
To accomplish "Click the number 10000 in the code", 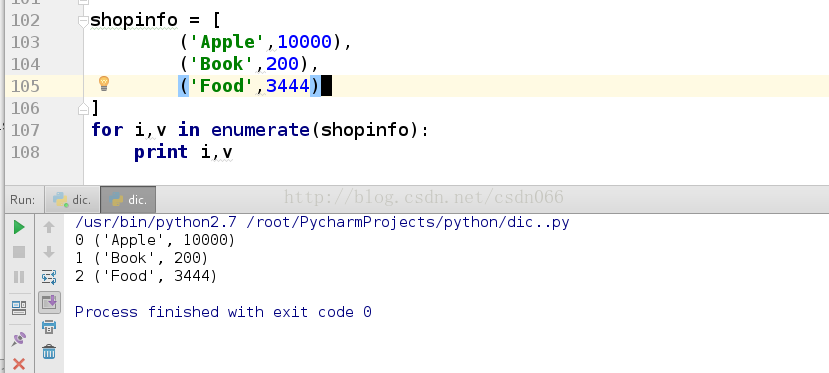I will tap(305, 42).
